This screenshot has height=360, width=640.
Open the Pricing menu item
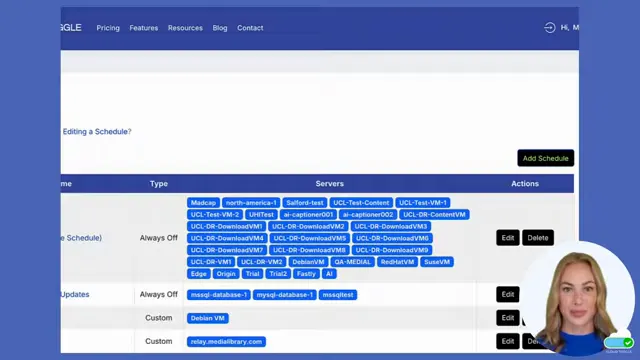click(x=108, y=28)
